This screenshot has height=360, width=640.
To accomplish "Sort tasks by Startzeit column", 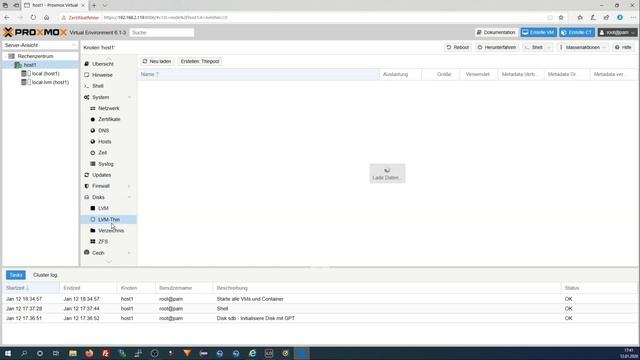I will click(31, 288).
